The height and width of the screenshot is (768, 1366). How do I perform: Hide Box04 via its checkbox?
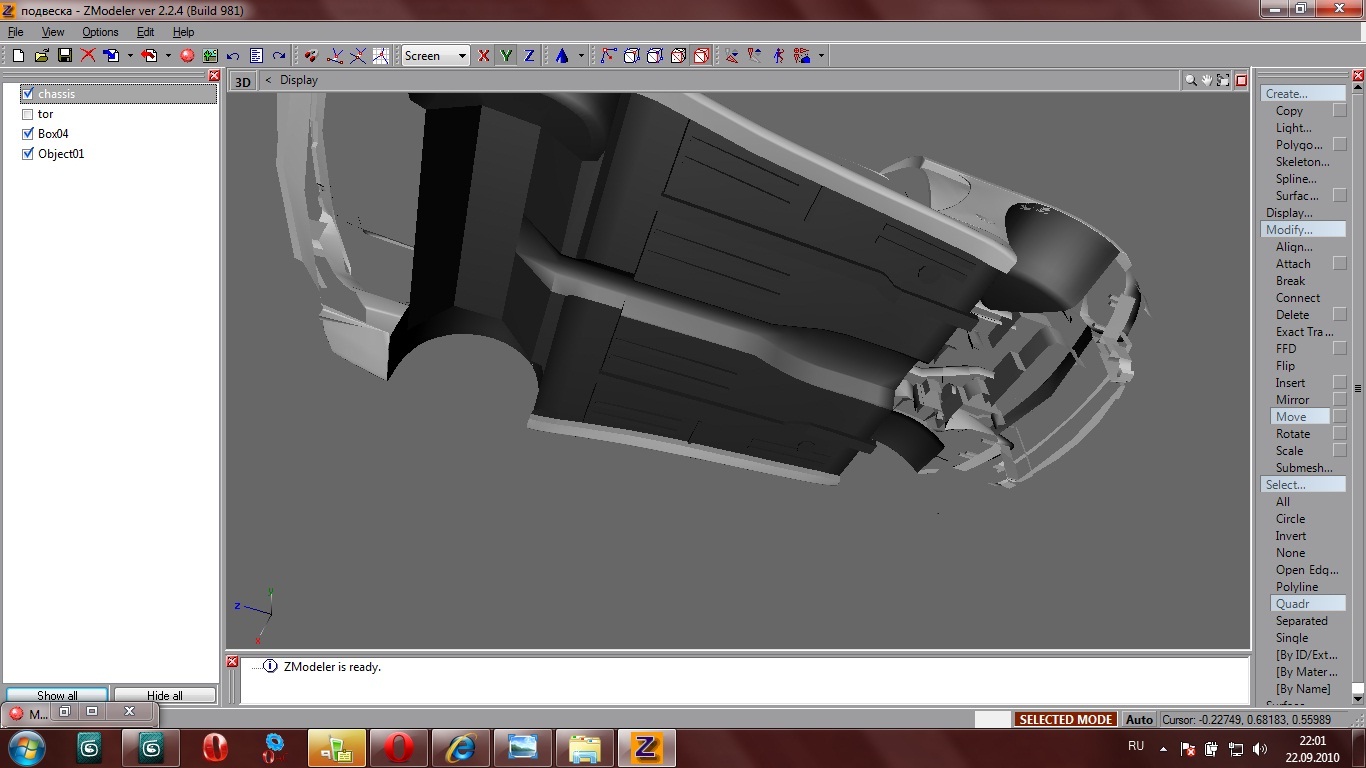coord(28,134)
